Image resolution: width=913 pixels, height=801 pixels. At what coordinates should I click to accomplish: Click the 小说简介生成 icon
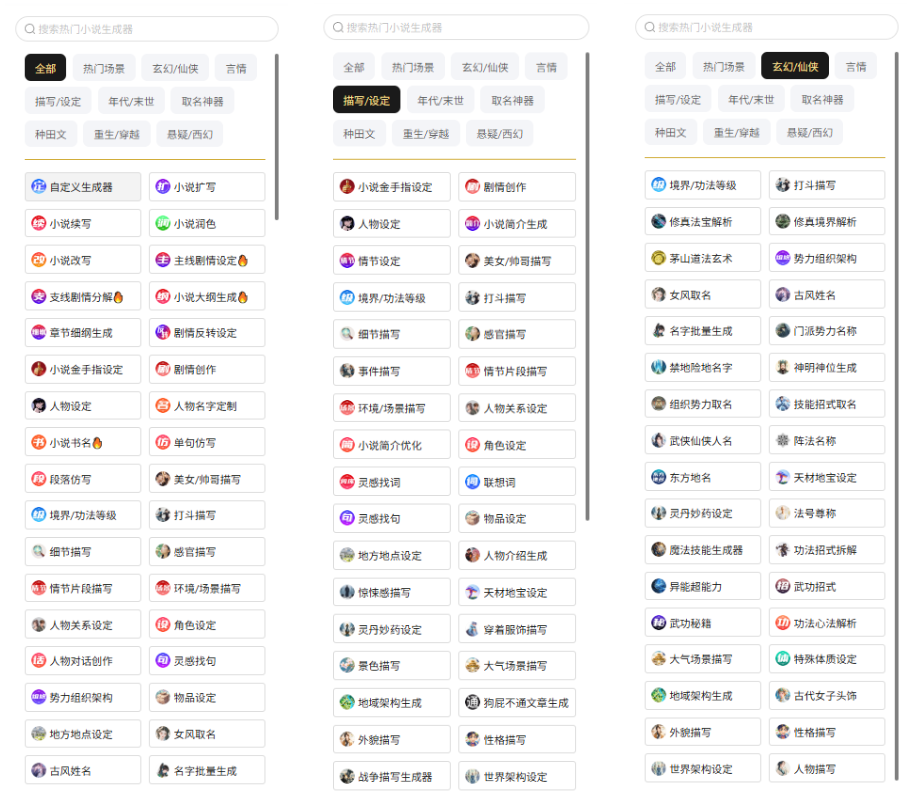coord(472,224)
